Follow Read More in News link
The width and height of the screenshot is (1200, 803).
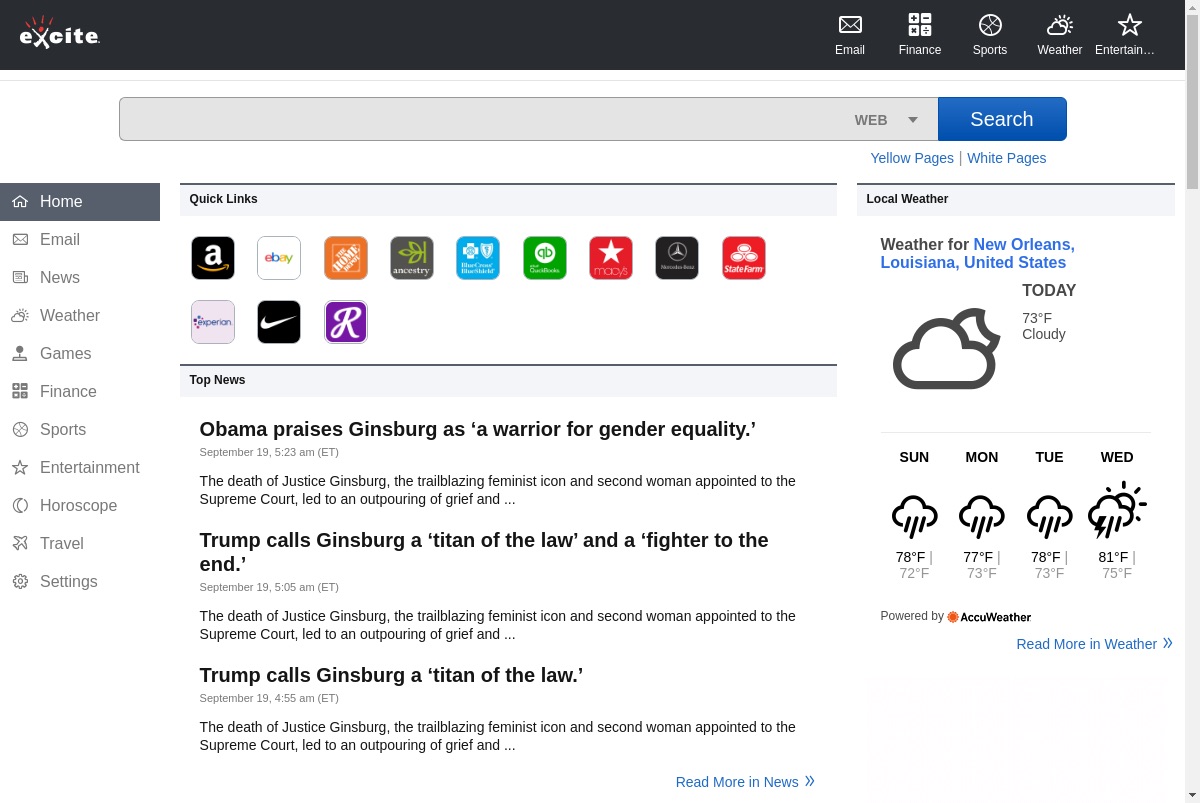tap(745, 782)
